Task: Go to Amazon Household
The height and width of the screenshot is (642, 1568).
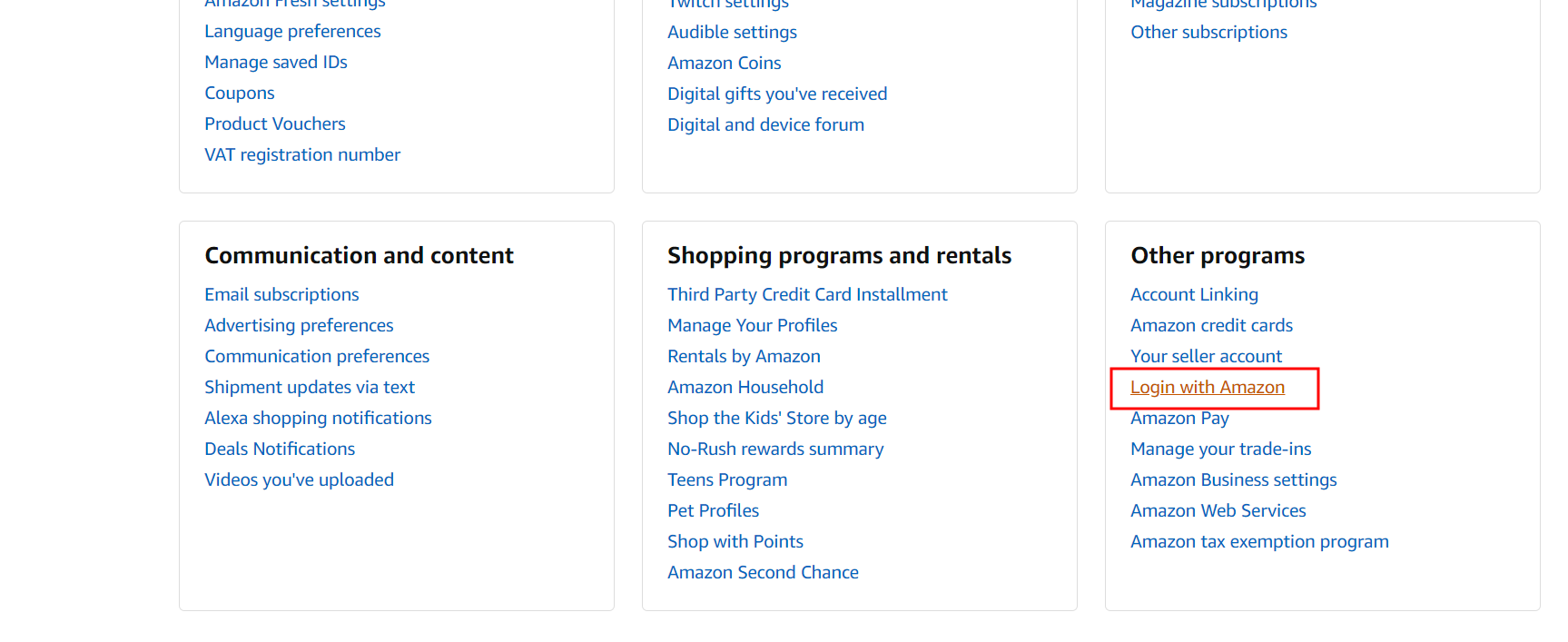Action: pos(745,388)
